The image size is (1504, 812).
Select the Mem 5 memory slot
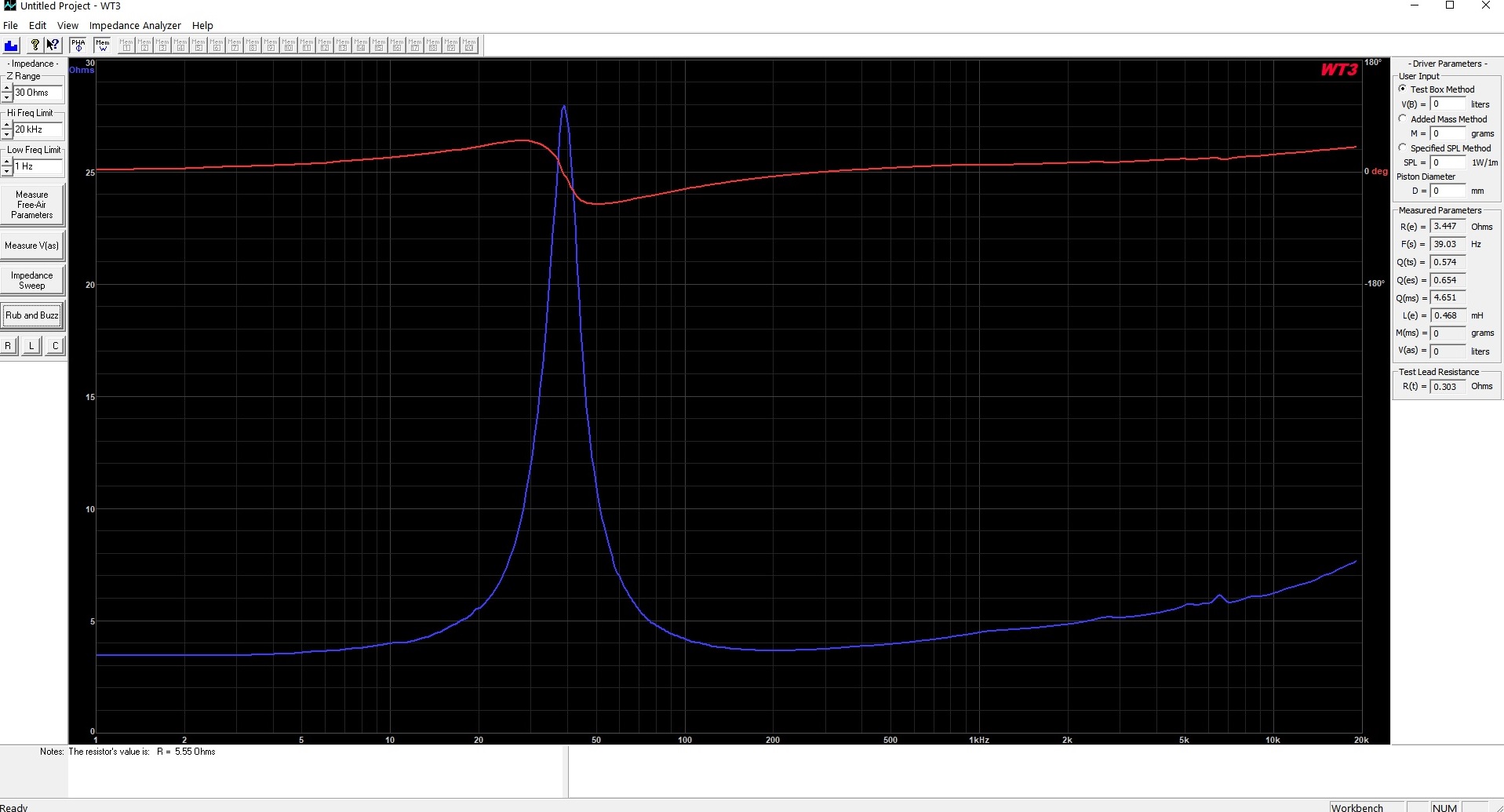pos(198,45)
